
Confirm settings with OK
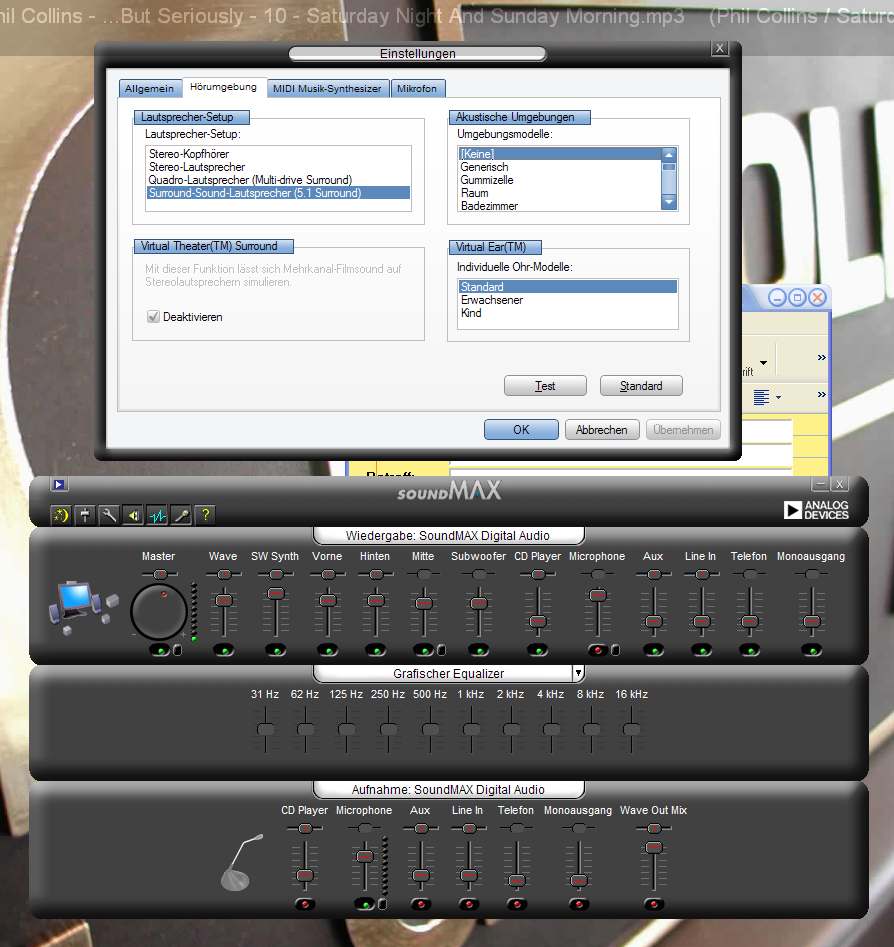pos(521,430)
